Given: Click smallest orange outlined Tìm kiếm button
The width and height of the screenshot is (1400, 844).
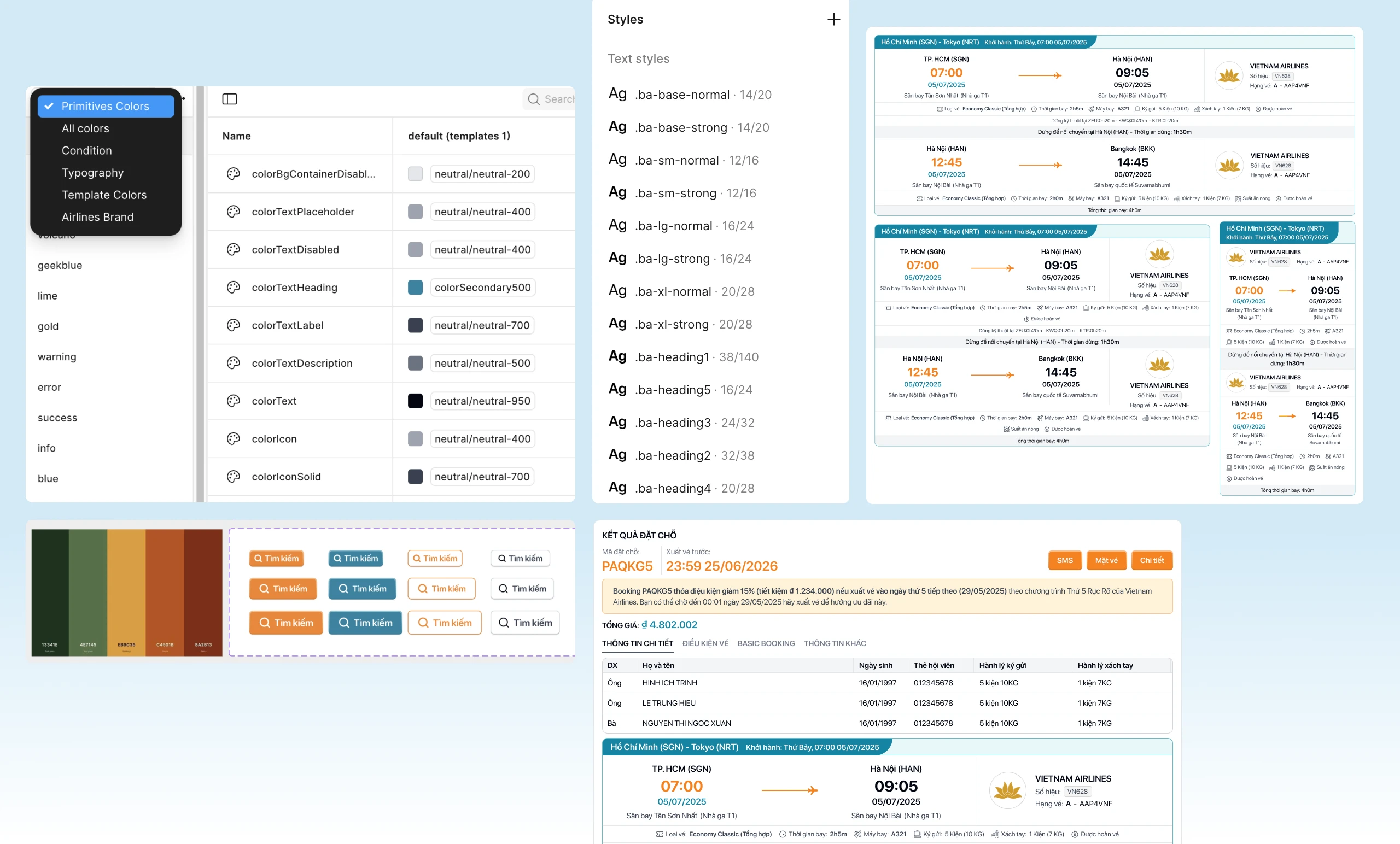Looking at the screenshot, I should (435, 558).
